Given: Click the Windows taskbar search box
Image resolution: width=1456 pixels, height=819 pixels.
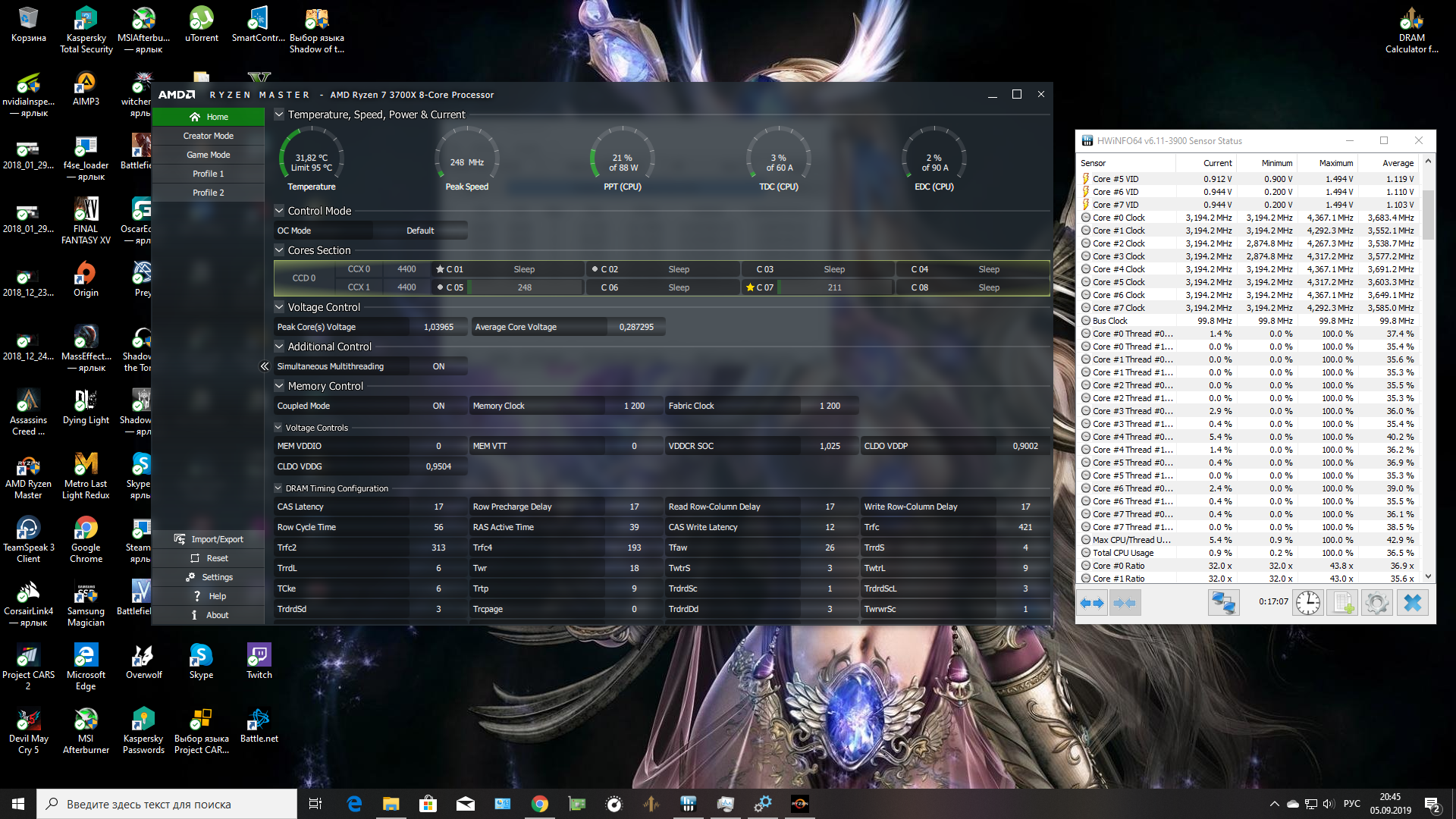Looking at the screenshot, I should coord(167,804).
